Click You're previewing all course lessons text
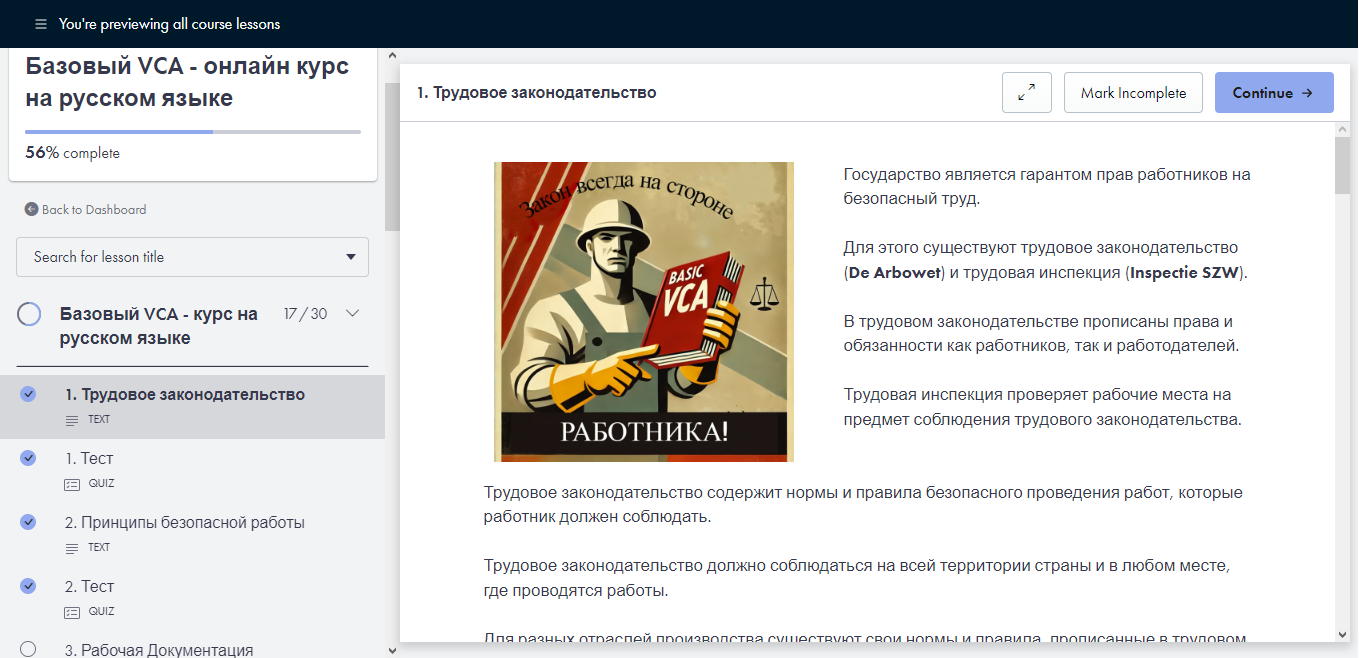Image resolution: width=1366 pixels, height=658 pixels. tap(169, 24)
